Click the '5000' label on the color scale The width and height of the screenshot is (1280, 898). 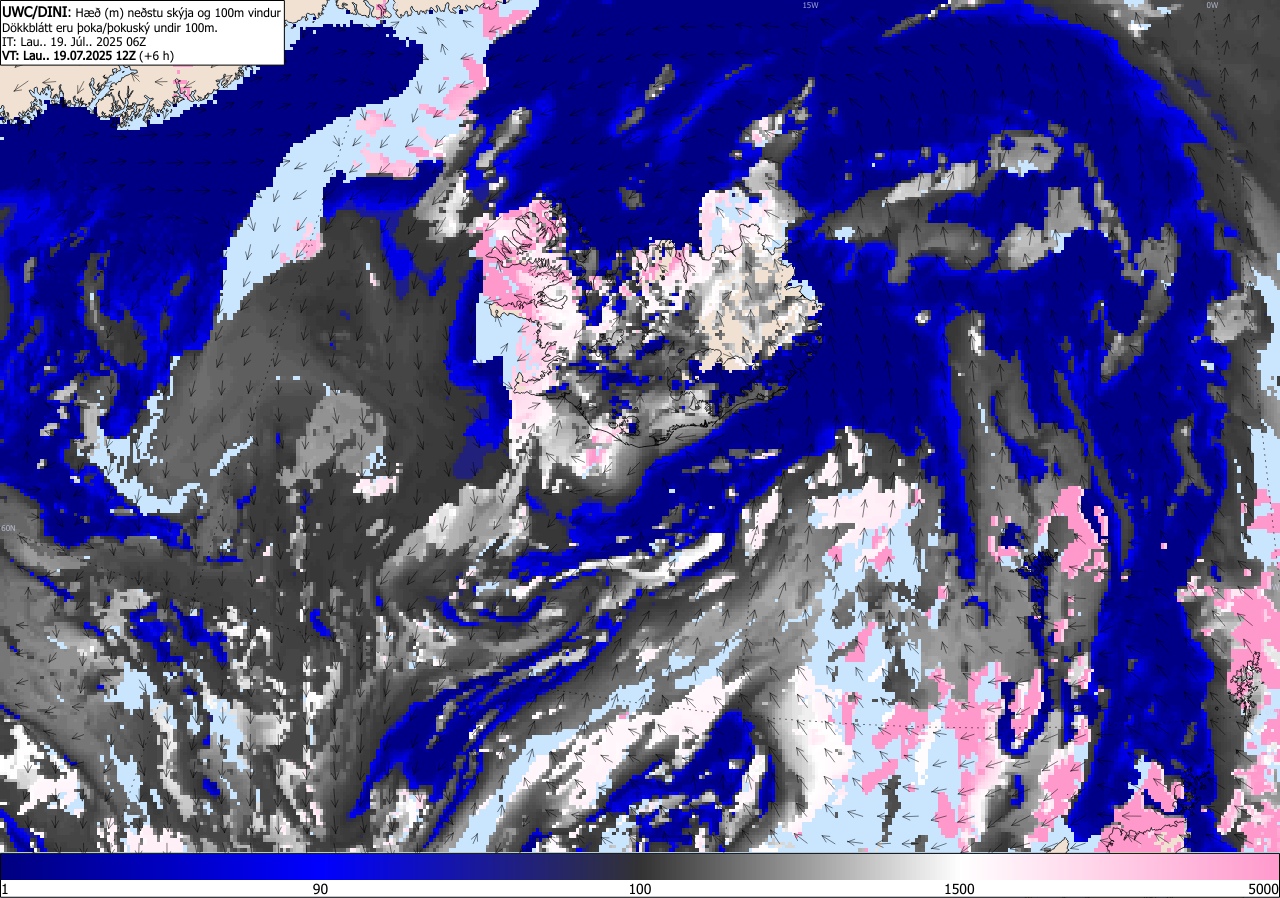(x=1263, y=889)
